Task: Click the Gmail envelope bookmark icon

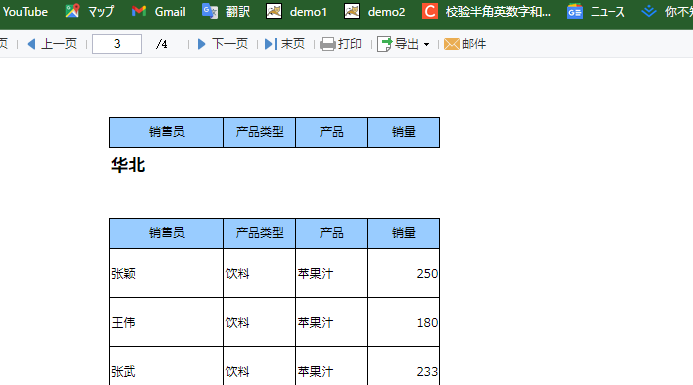Action: pos(139,11)
